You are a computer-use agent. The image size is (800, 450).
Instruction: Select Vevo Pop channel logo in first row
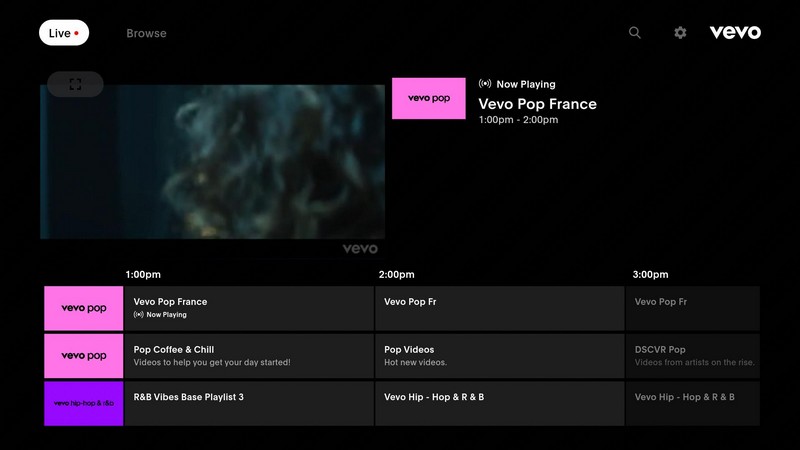[x=84, y=308]
